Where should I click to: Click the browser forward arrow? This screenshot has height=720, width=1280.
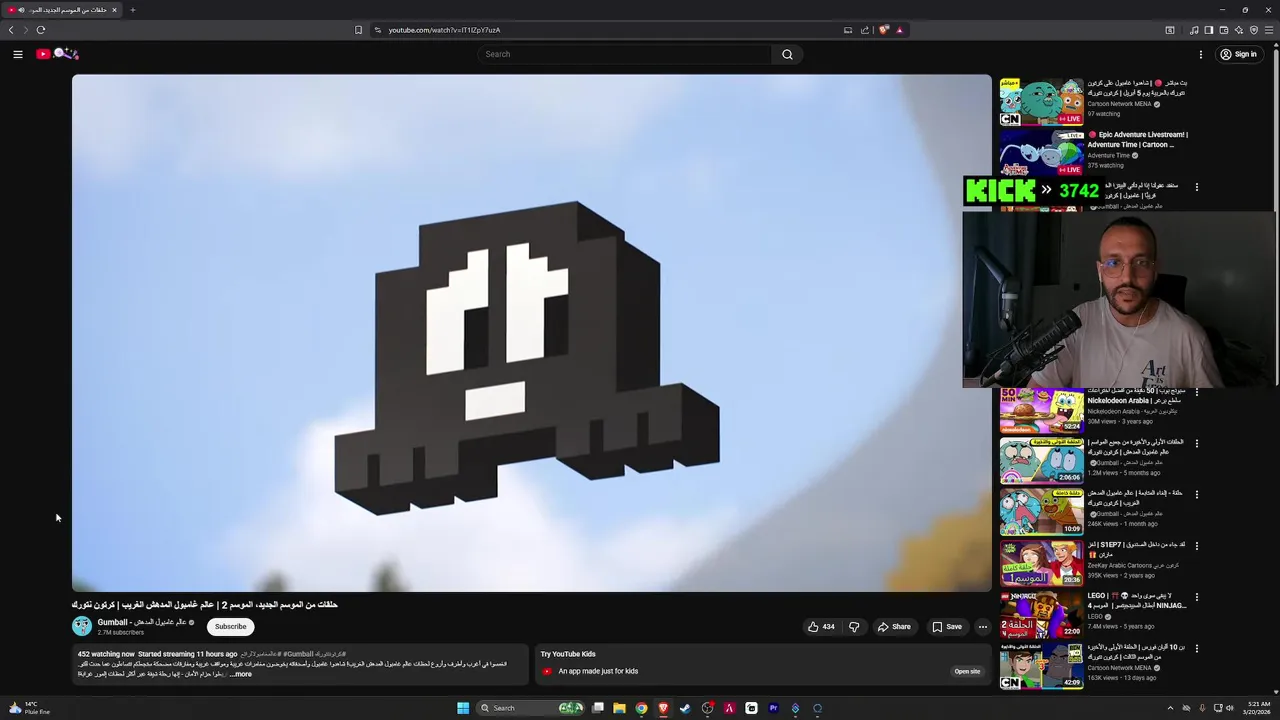click(26, 30)
